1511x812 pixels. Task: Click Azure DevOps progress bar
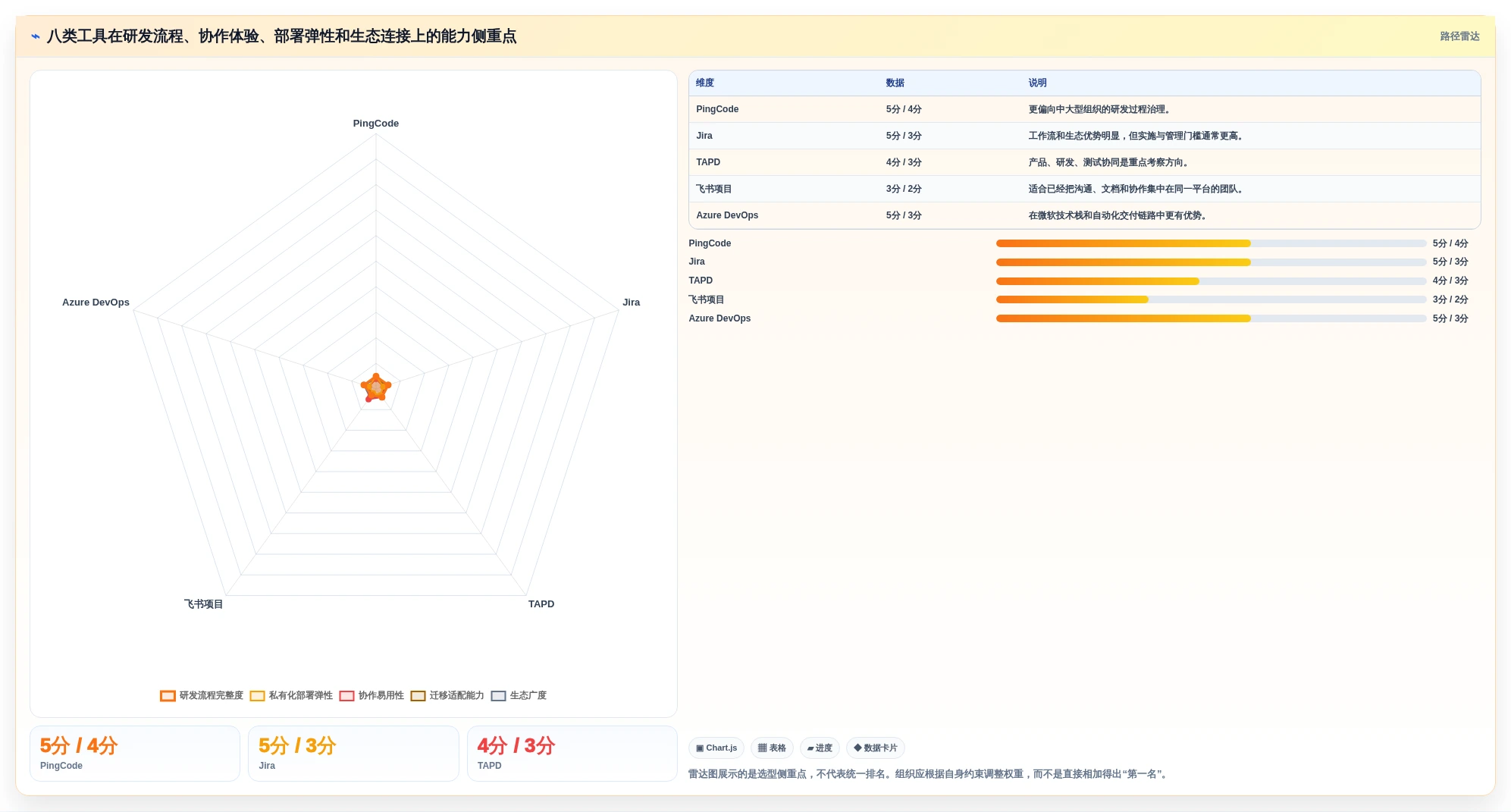(1211, 318)
